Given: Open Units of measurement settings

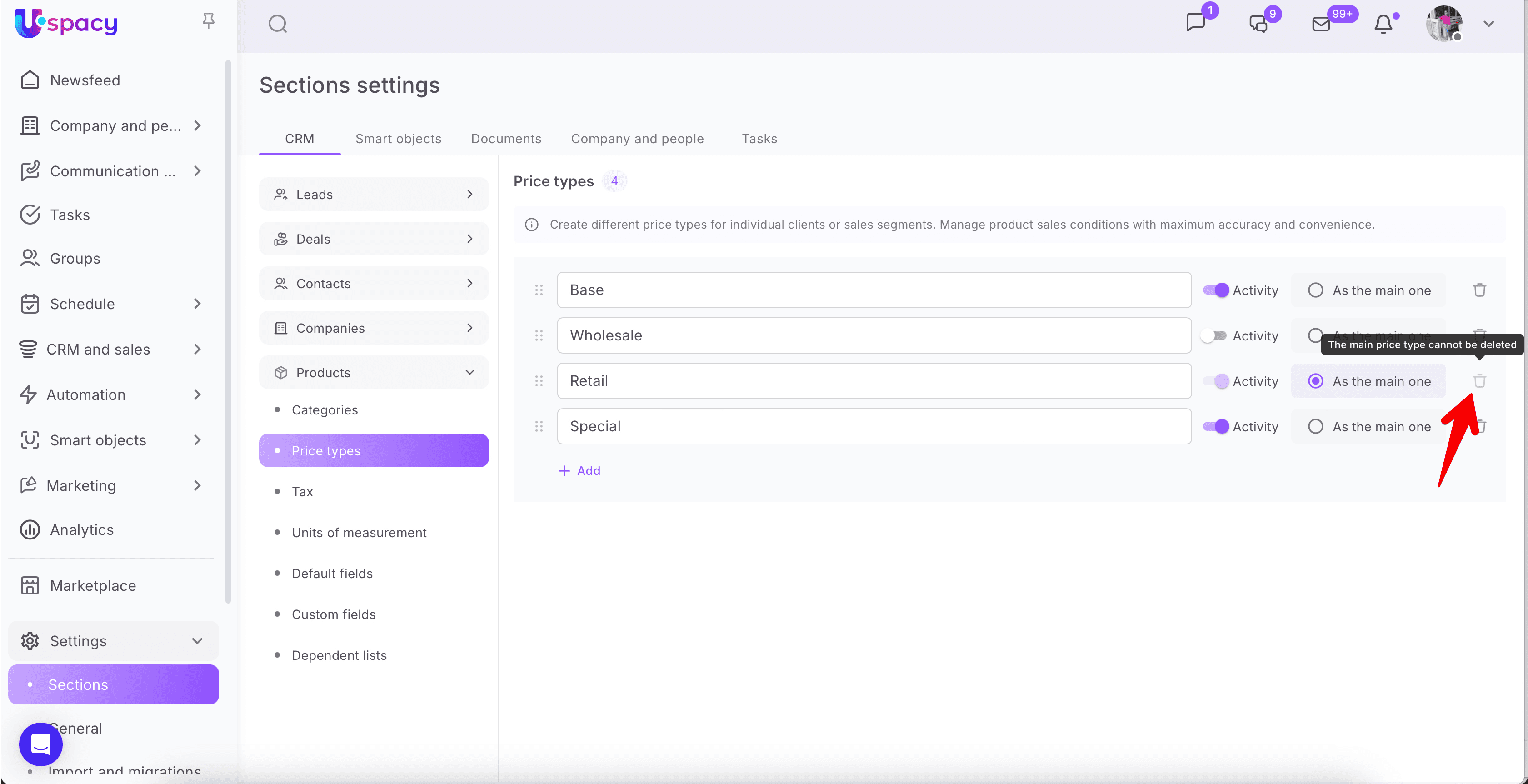Looking at the screenshot, I should [x=359, y=533].
